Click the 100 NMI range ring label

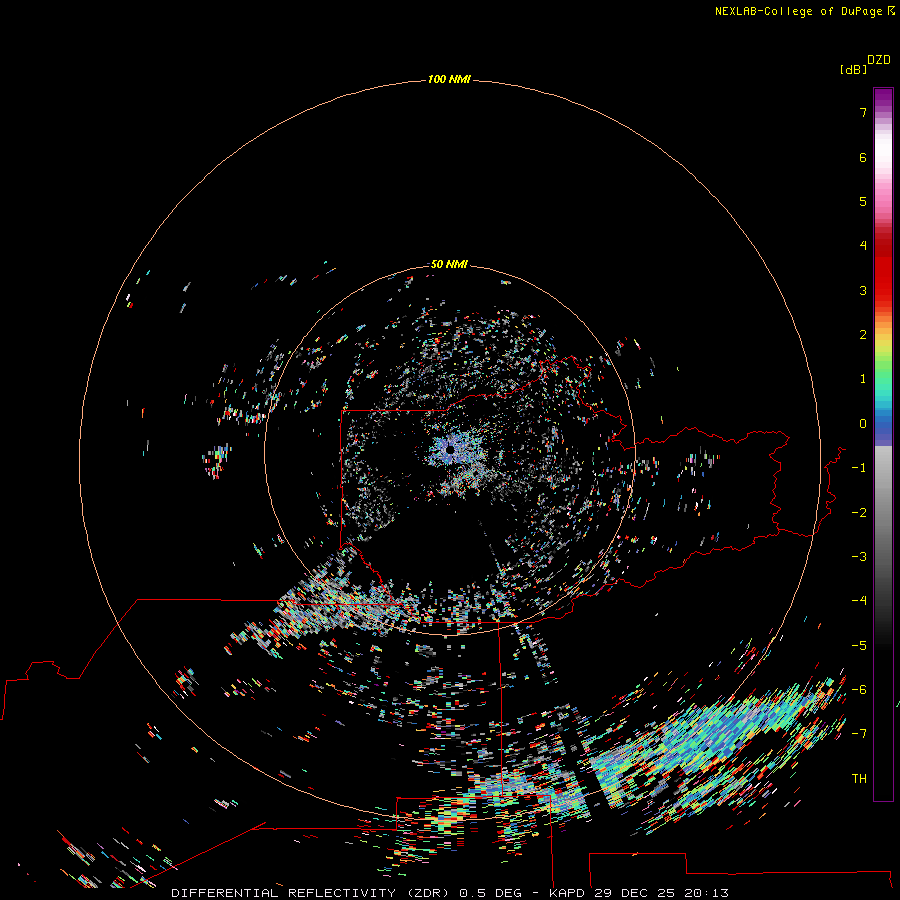(x=449, y=79)
